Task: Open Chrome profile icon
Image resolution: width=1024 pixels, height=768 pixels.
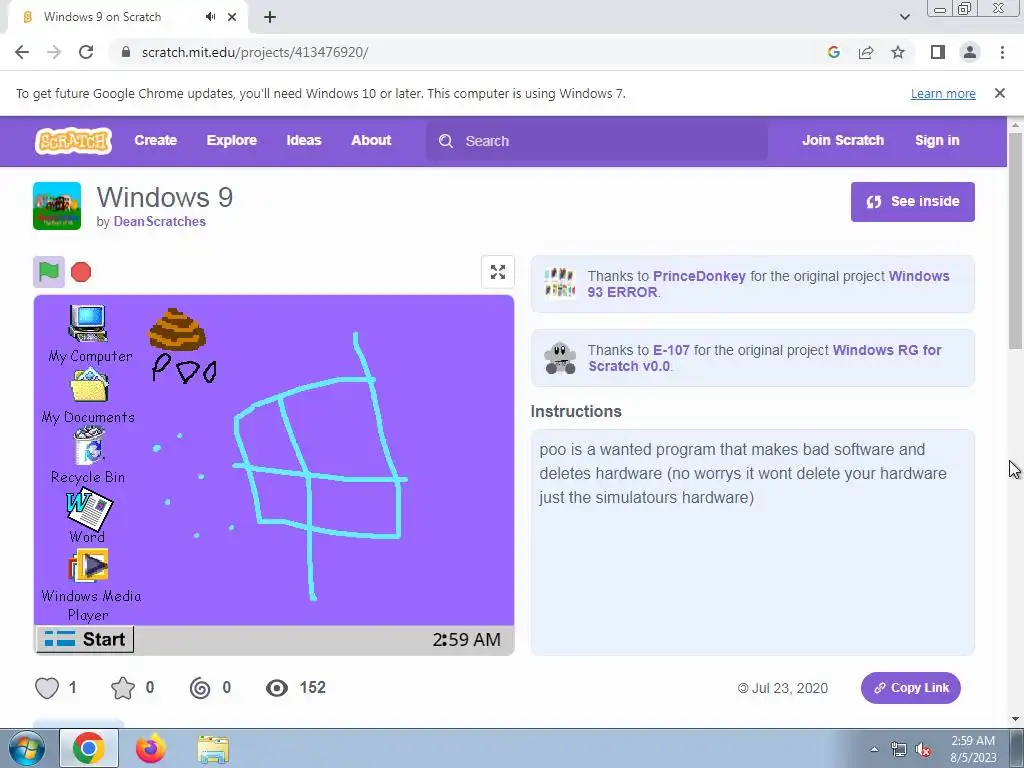Action: click(x=970, y=52)
